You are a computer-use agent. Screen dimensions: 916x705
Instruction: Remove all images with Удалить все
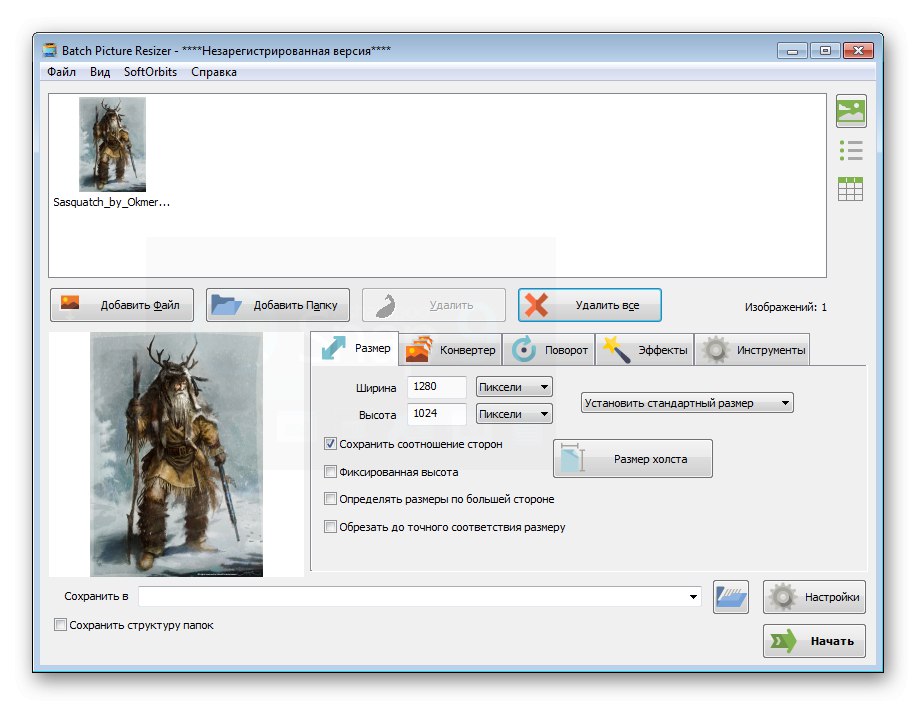589,305
